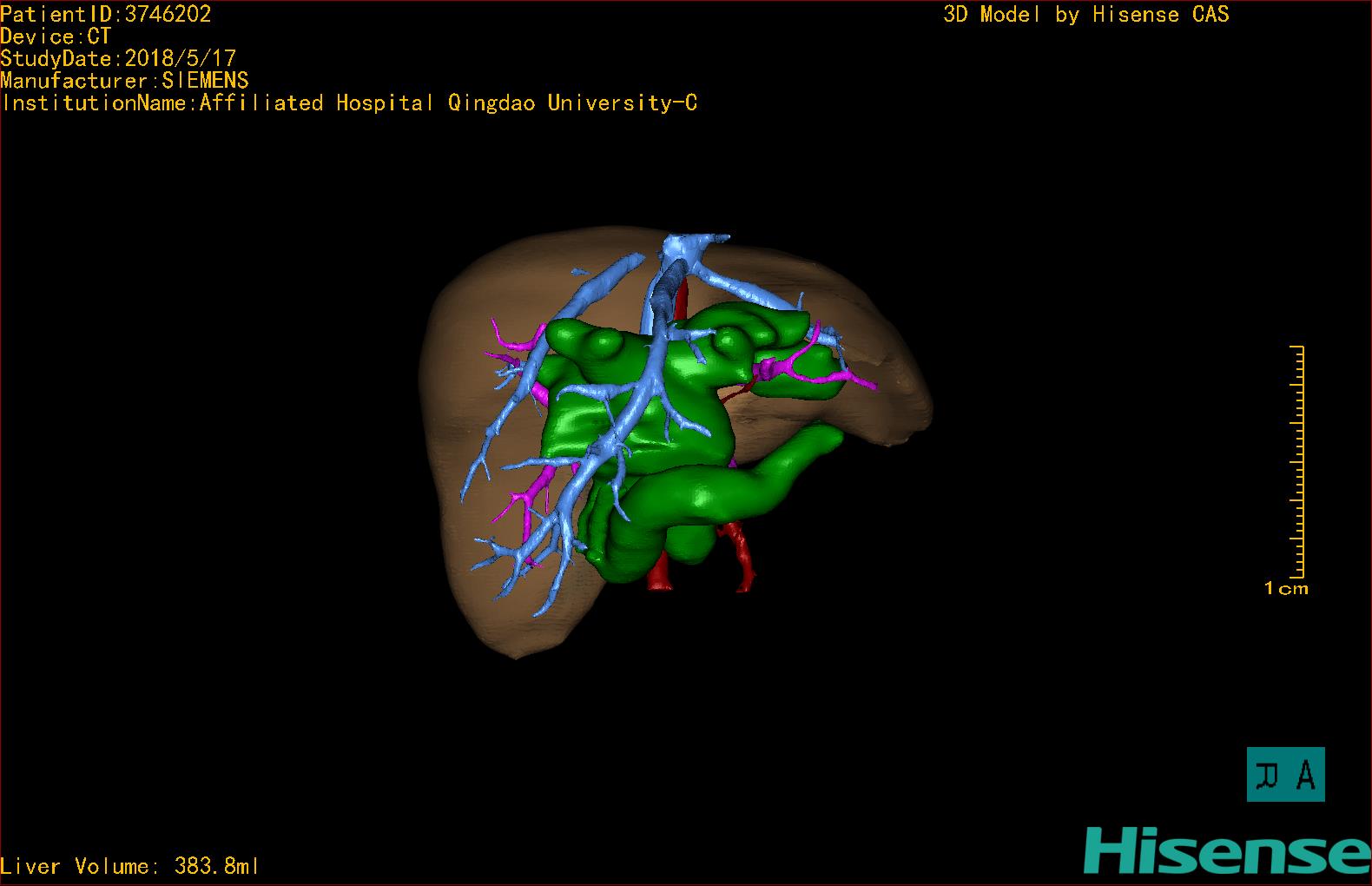Click the Liver Volume: 383.8ml readout

click(x=129, y=866)
